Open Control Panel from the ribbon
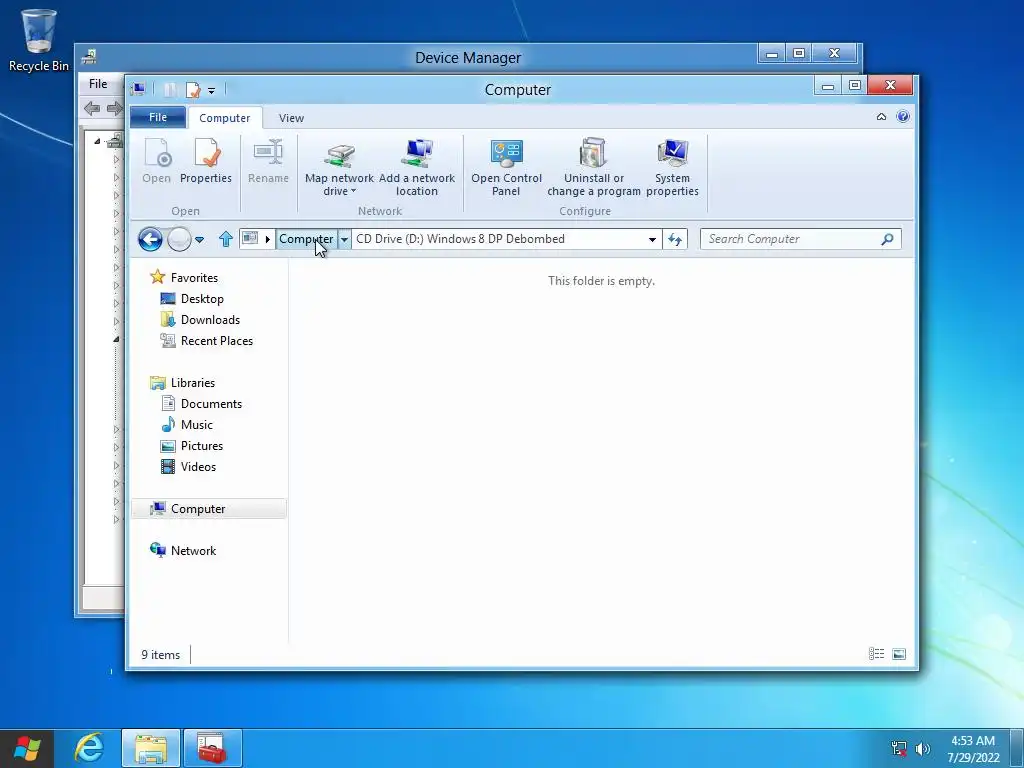 coord(506,167)
